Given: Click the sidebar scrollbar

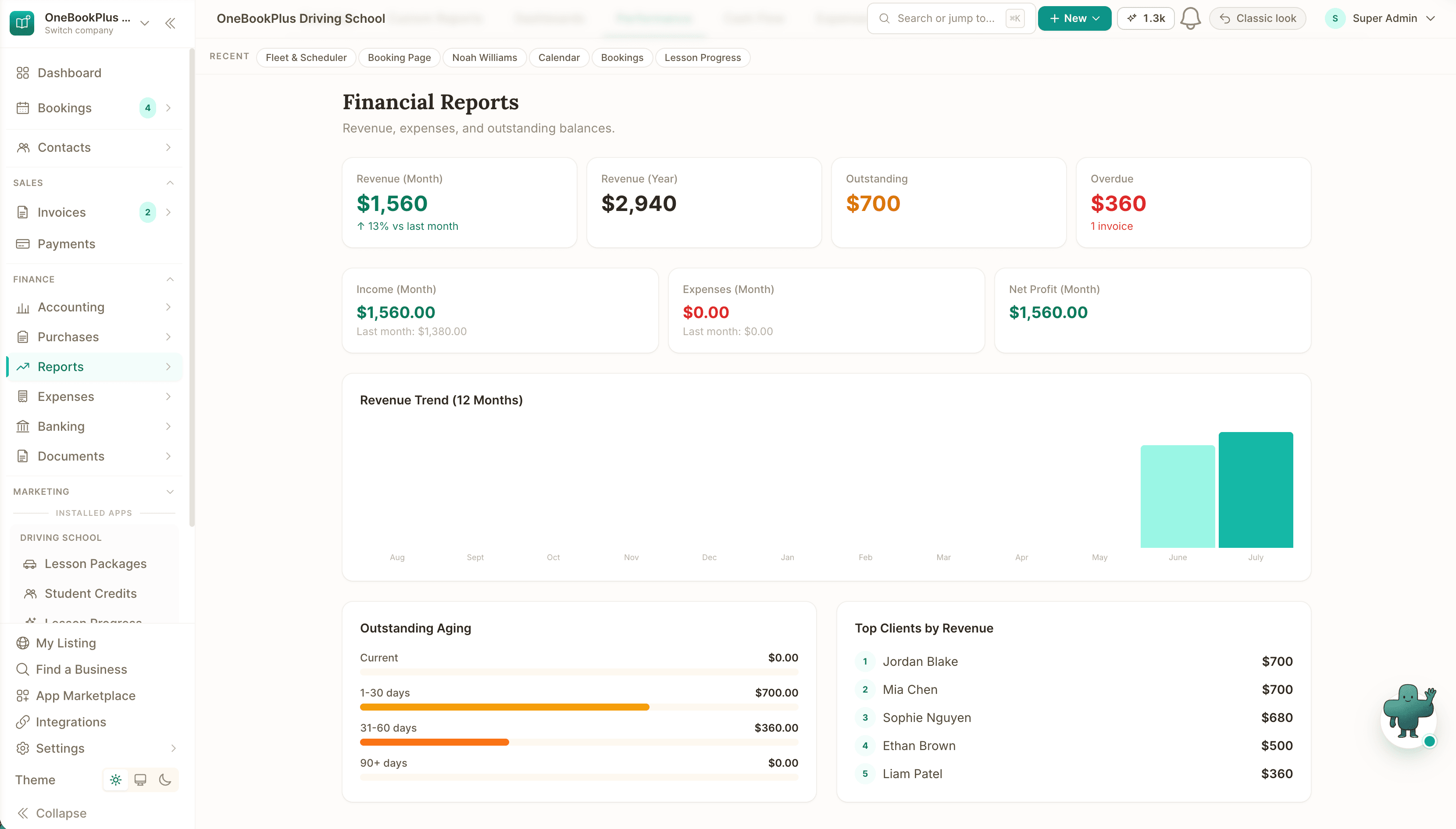Looking at the screenshot, I should pos(192,288).
